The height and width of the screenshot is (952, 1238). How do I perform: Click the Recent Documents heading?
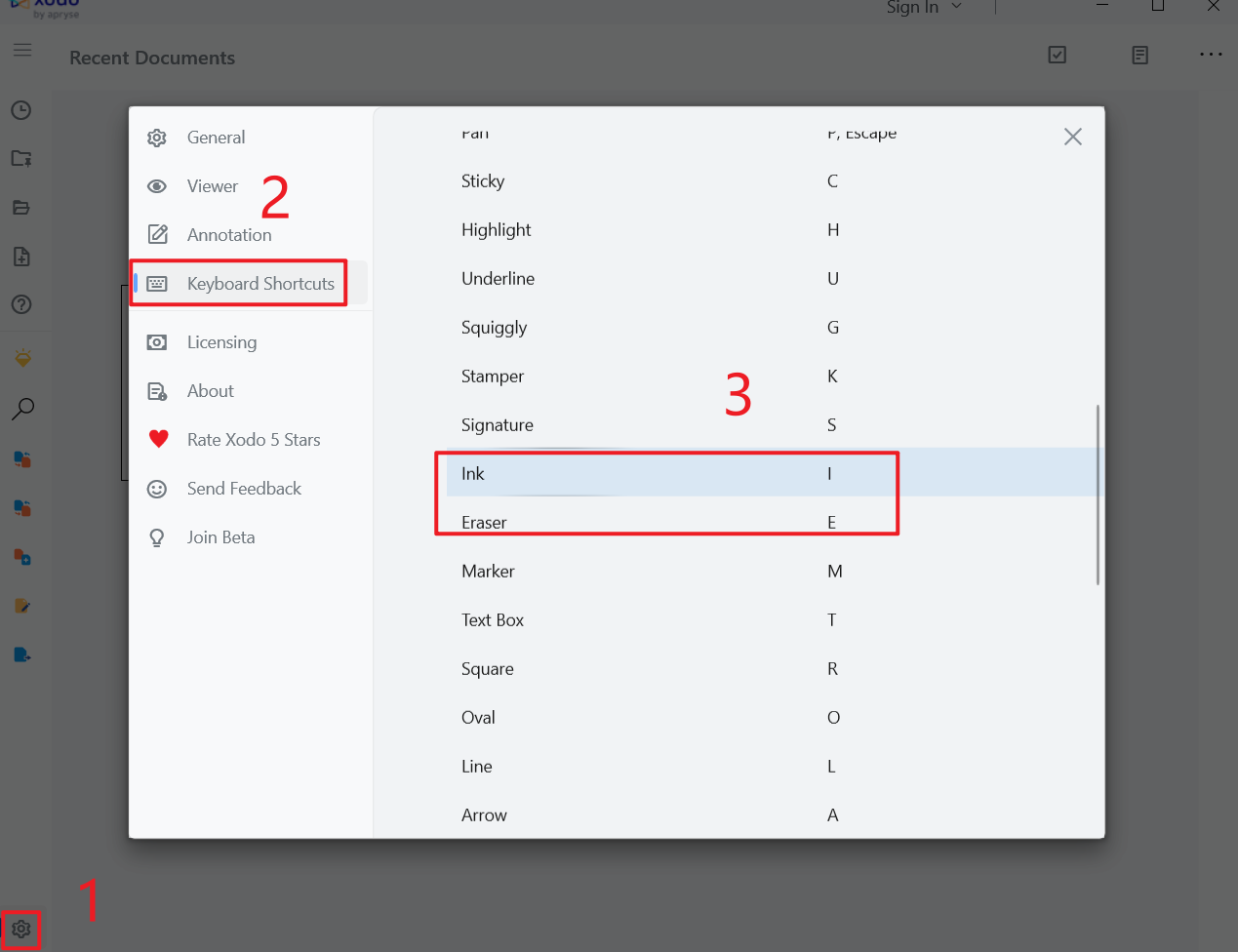coord(152,58)
